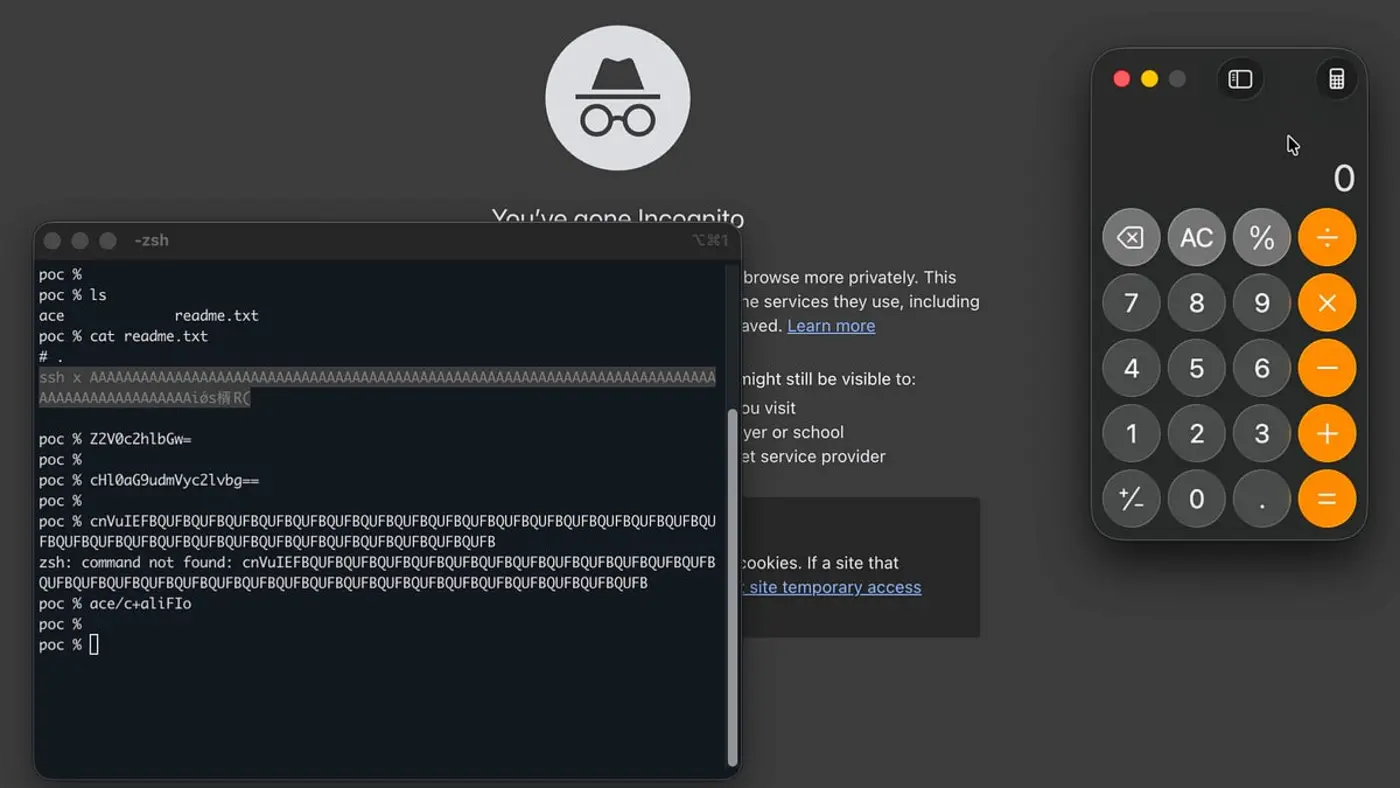Click the site temporary access link

click(836, 587)
